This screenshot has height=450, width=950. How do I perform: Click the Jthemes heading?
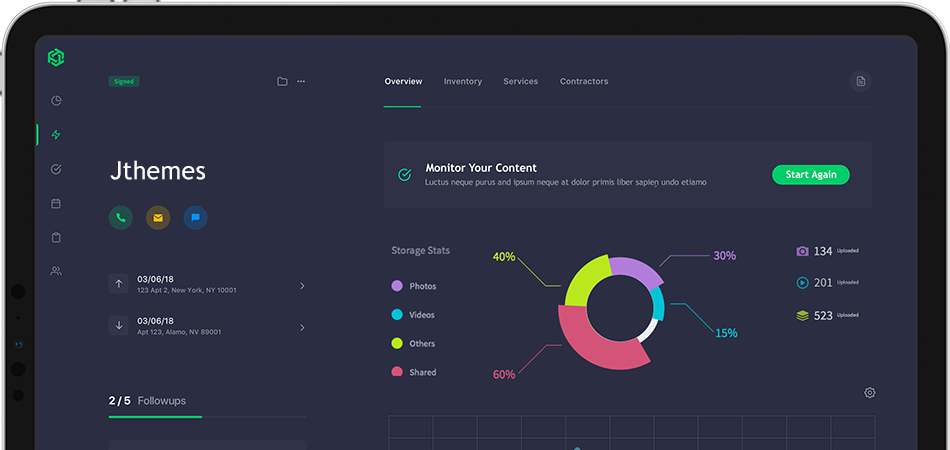[158, 171]
